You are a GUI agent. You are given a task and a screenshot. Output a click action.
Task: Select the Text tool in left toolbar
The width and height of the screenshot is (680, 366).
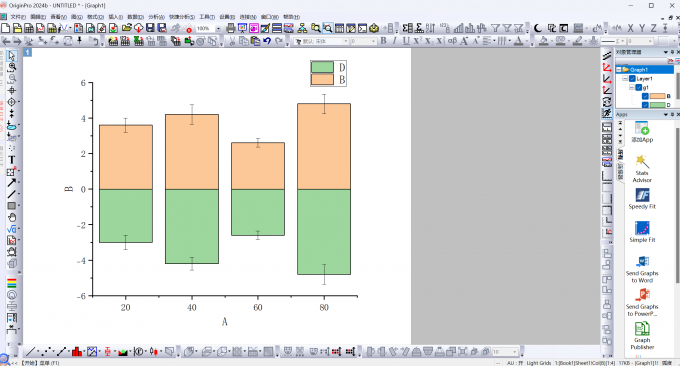[12, 160]
